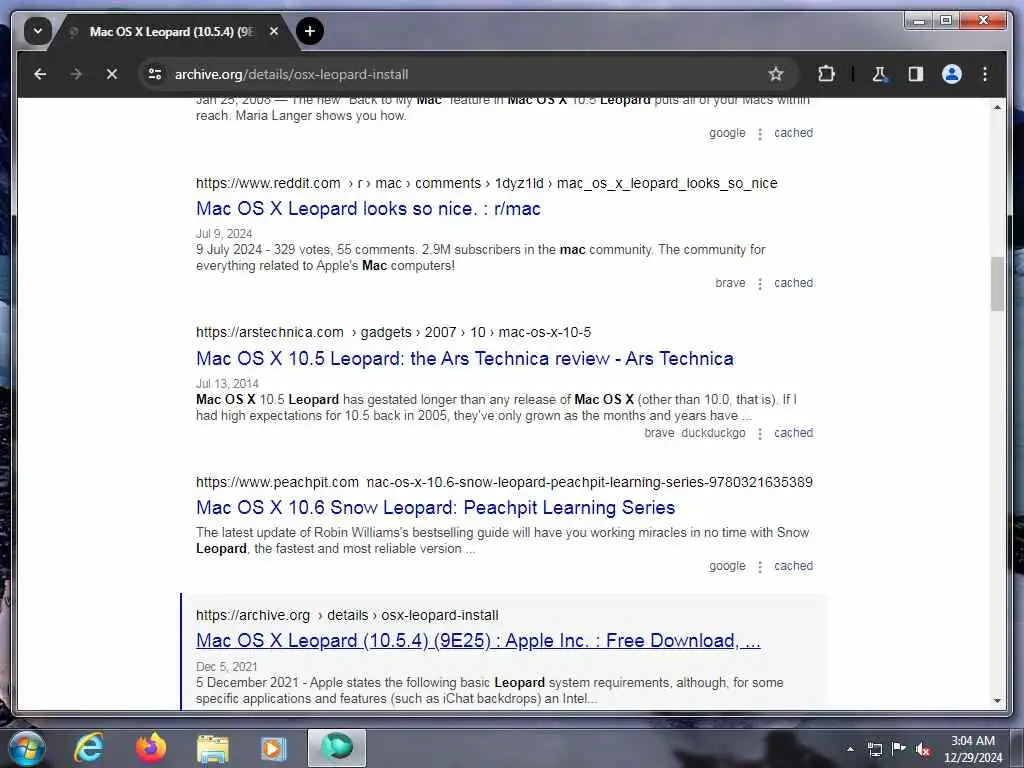
Task: Select the Mac OS X Leopard (10.5.4) tab
Action: point(172,31)
